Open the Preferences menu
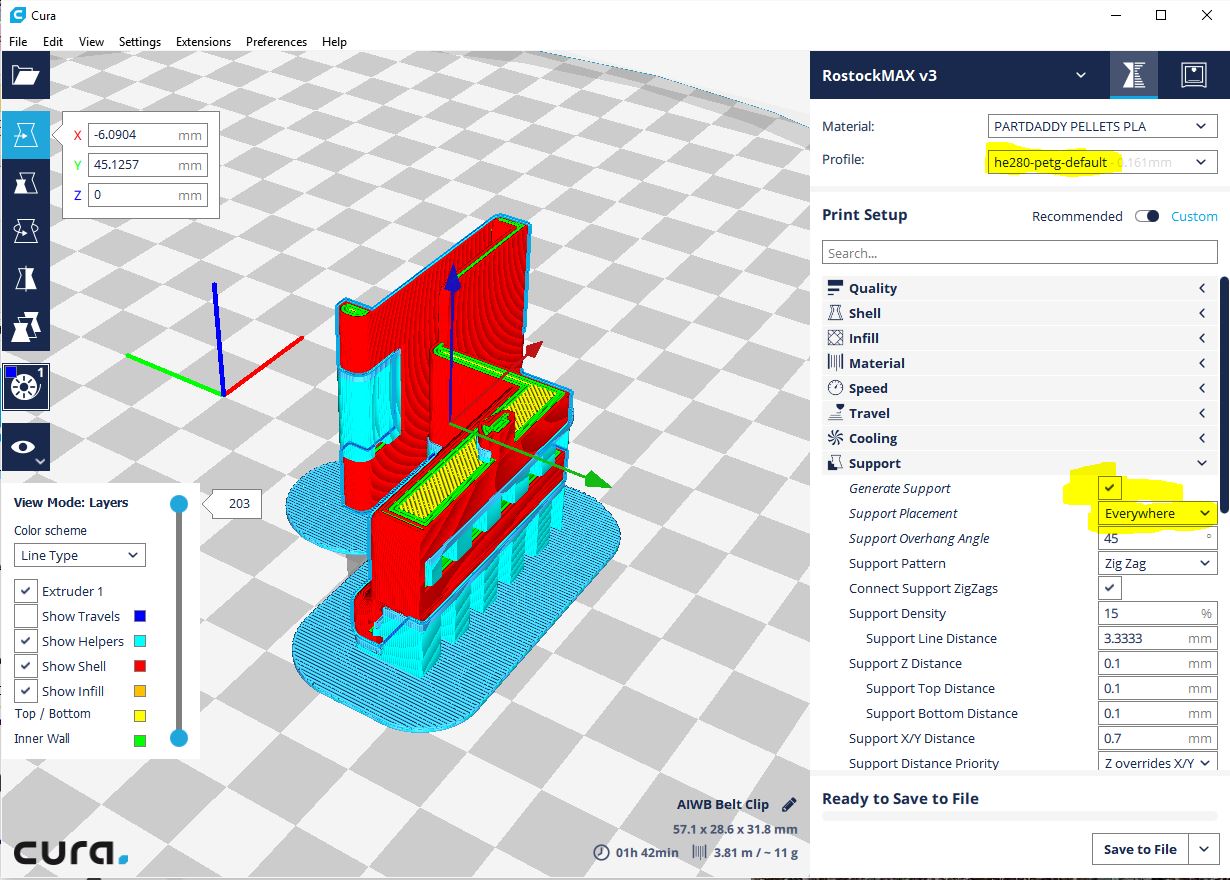The image size is (1230, 880). coord(276,42)
